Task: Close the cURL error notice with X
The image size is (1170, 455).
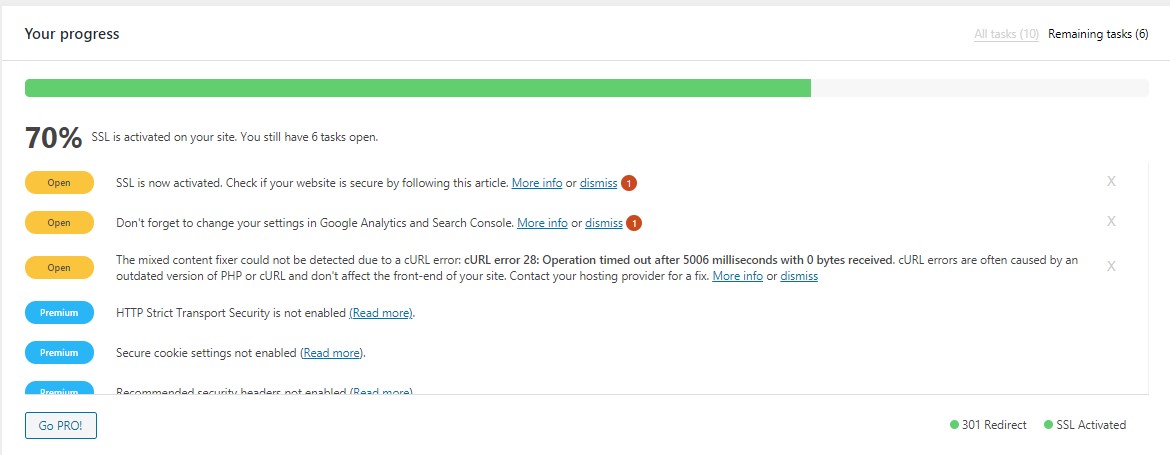Action: click(1111, 266)
